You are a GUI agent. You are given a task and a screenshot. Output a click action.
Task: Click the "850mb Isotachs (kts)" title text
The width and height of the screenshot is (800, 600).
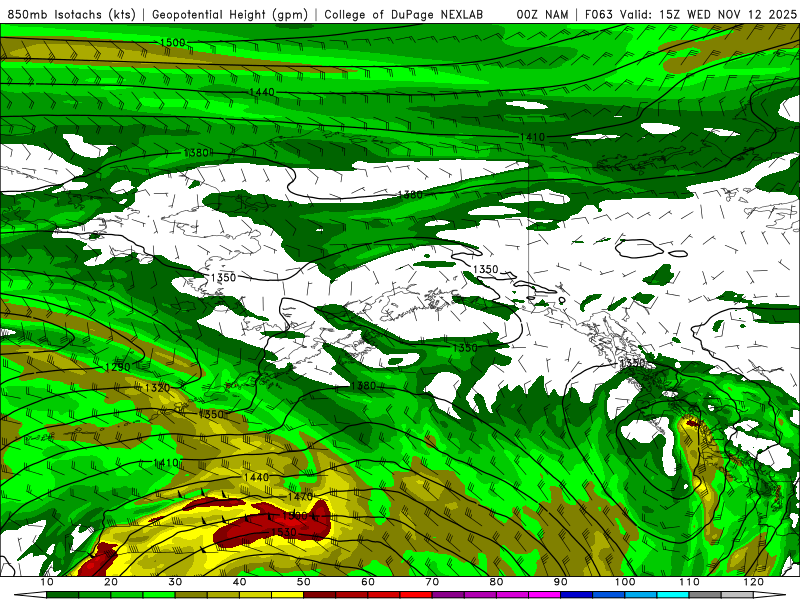click(72, 14)
